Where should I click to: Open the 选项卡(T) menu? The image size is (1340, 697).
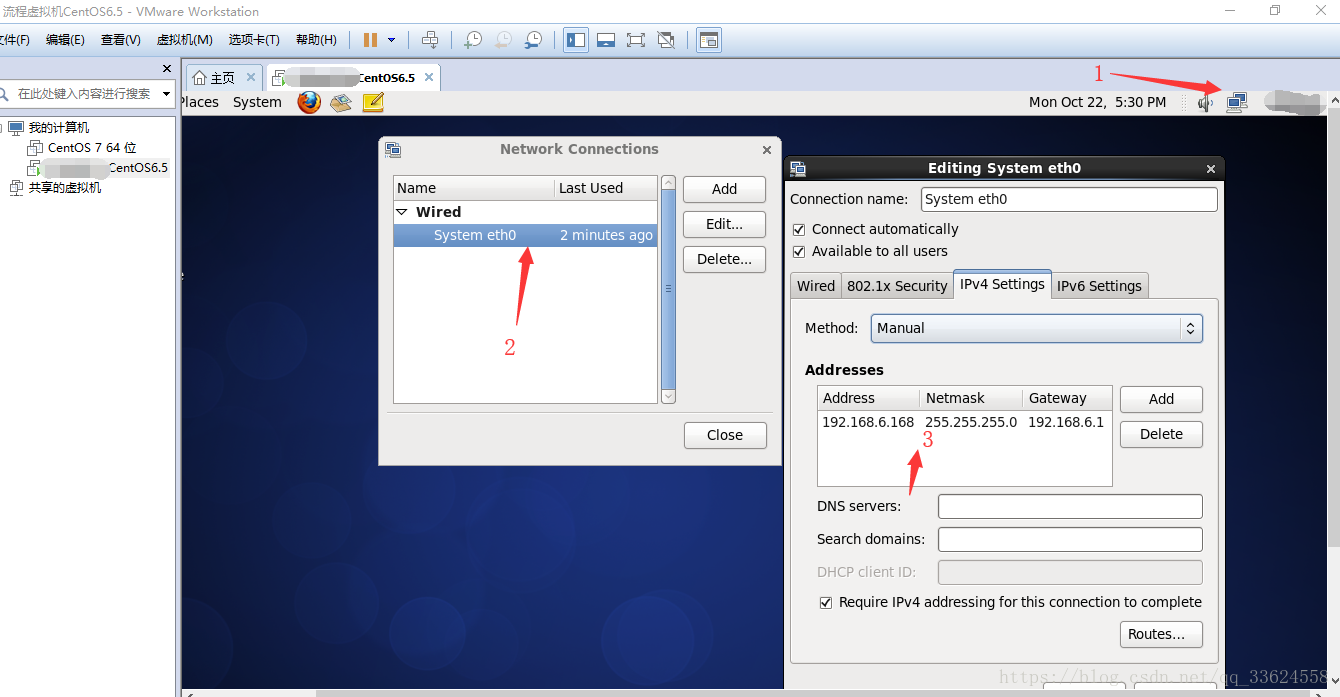point(254,40)
